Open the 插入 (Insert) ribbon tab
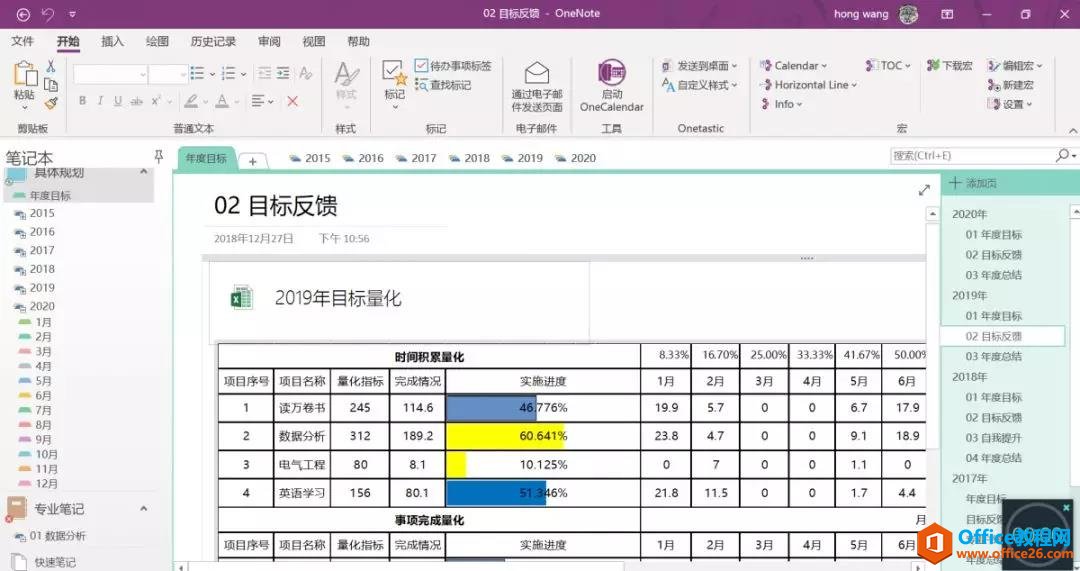1080x571 pixels. (112, 41)
